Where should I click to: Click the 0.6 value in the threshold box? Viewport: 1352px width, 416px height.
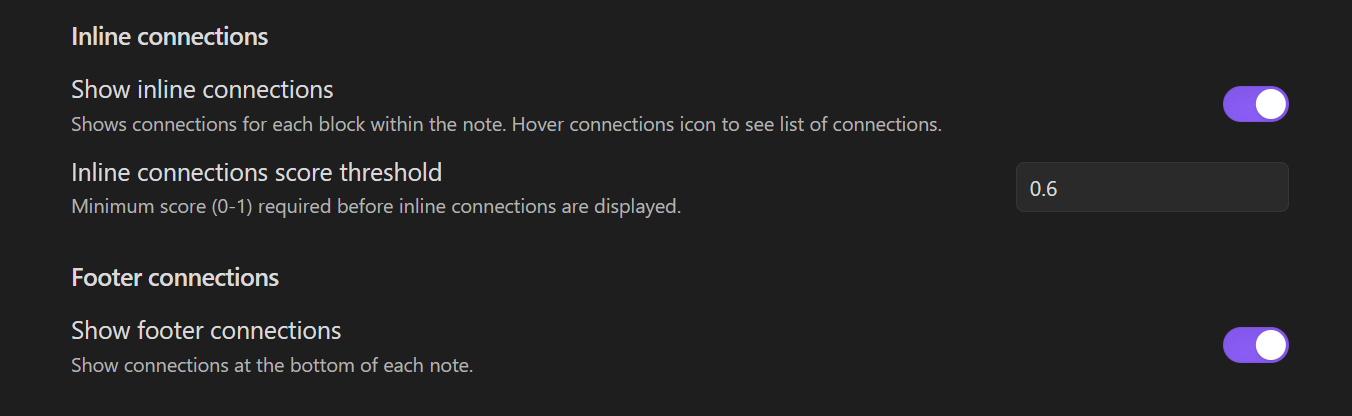[x=1043, y=188]
